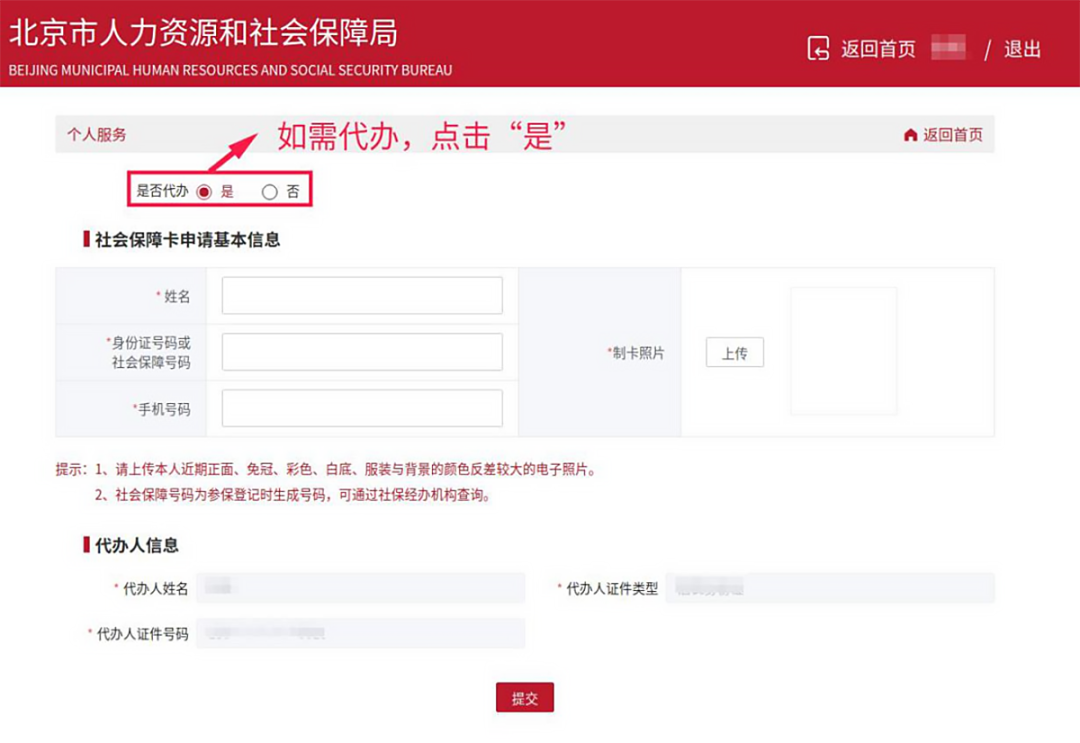Click the 退出 logout link
The image size is (1080, 743).
pyautogui.click(x=1022, y=49)
